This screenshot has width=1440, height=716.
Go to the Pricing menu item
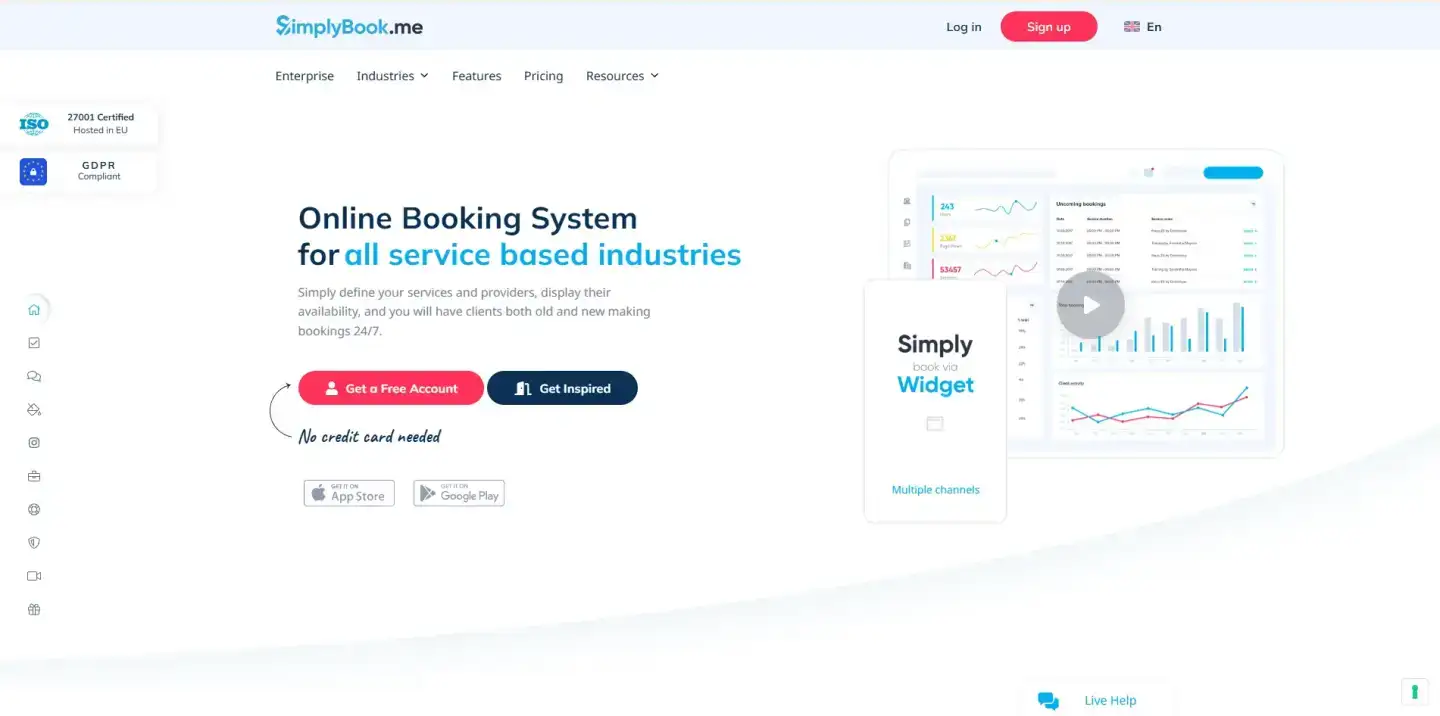point(543,76)
